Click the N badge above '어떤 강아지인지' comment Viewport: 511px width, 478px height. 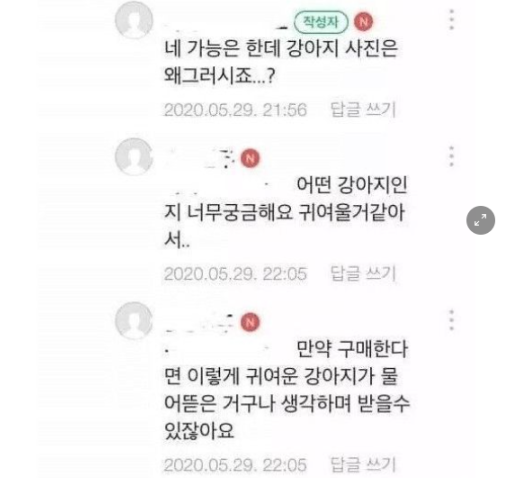click(250, 159)
